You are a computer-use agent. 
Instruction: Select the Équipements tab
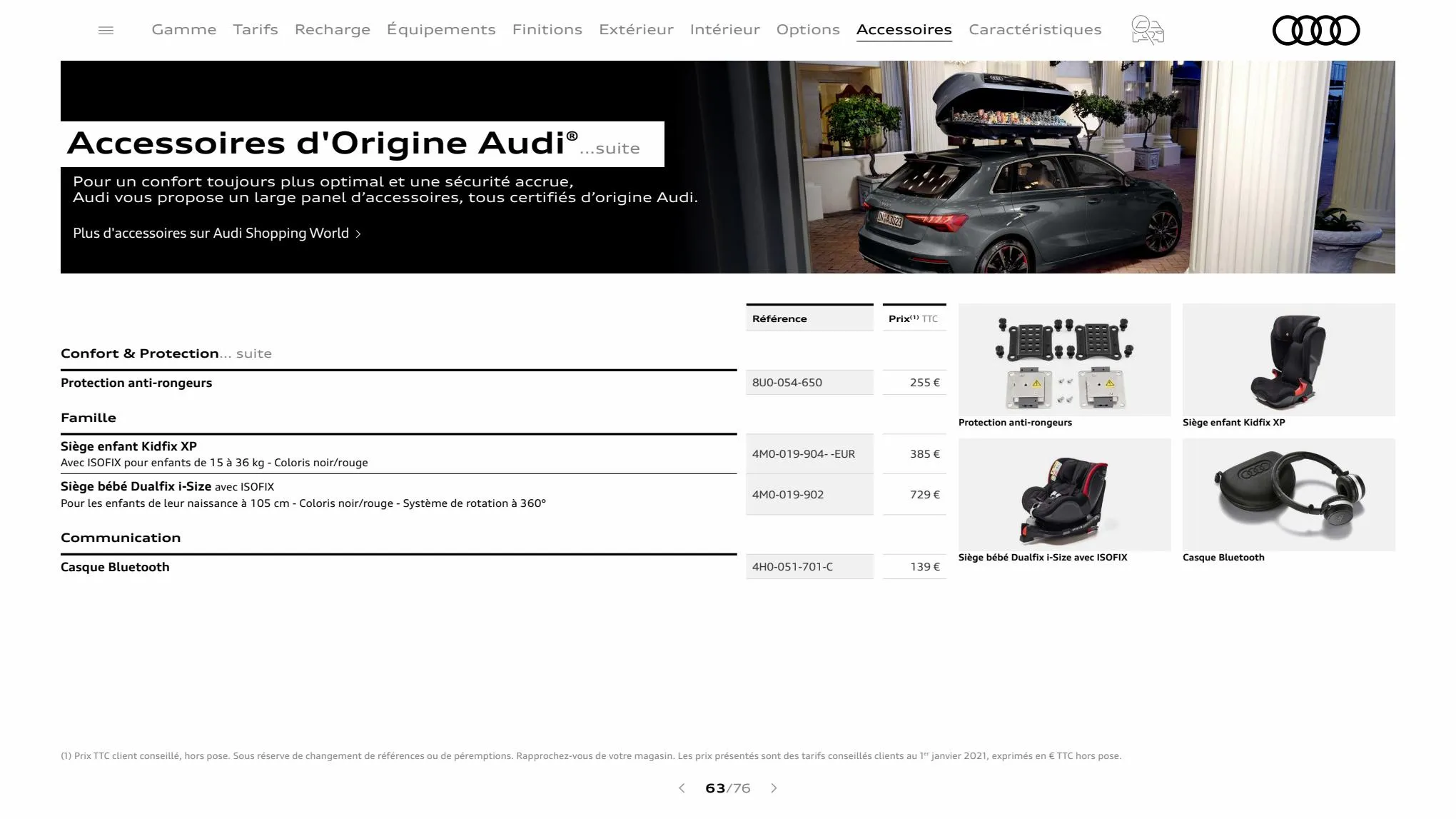[441, 30]
